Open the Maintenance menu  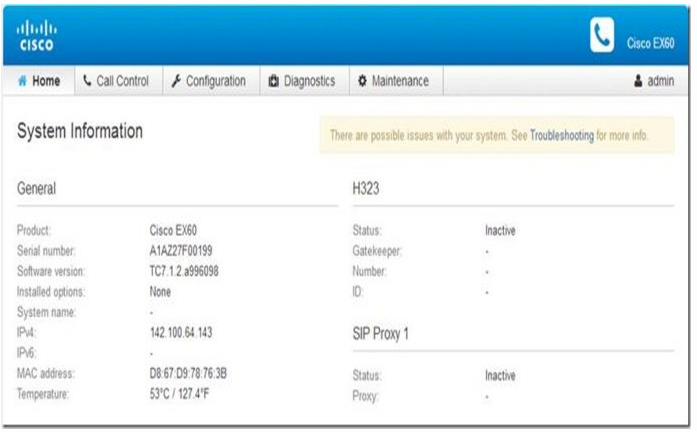[397, 80]
